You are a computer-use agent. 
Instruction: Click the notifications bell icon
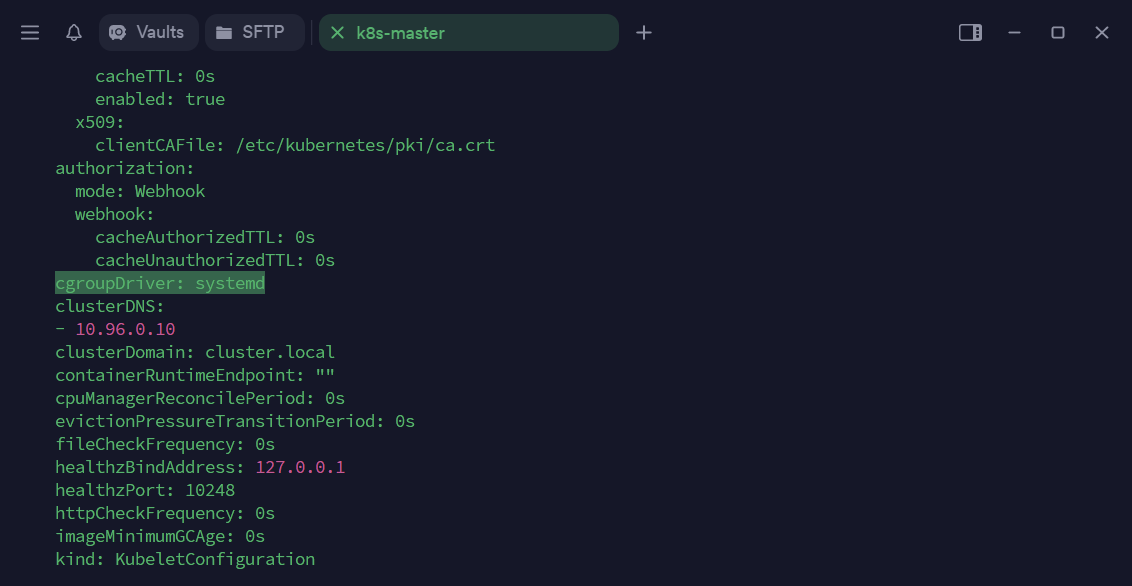[74, 33]
